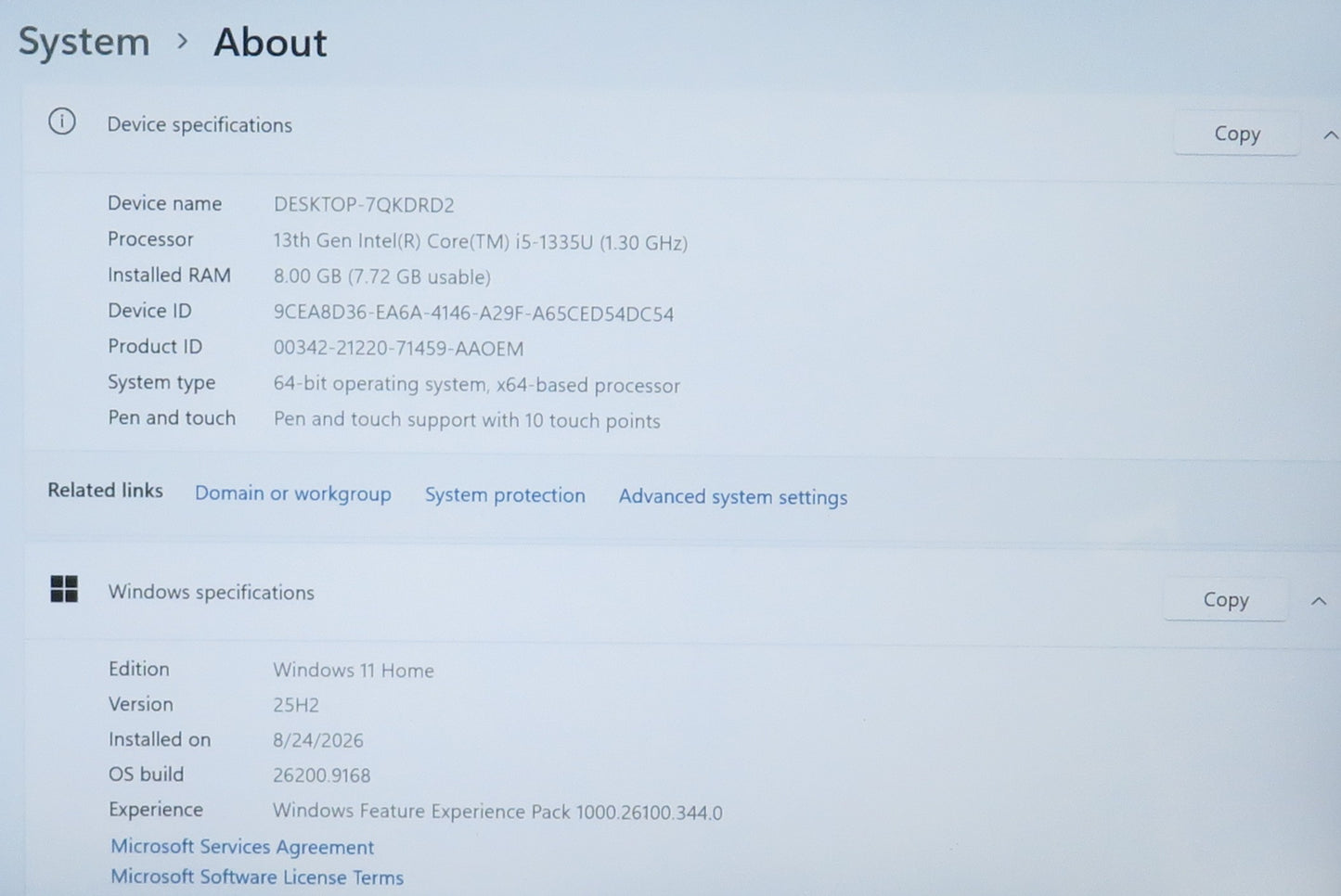Collapse the Windows specifications section
Image resolution: width=1341 pixels, height=896 pixels.
(x=1318, y=601)
